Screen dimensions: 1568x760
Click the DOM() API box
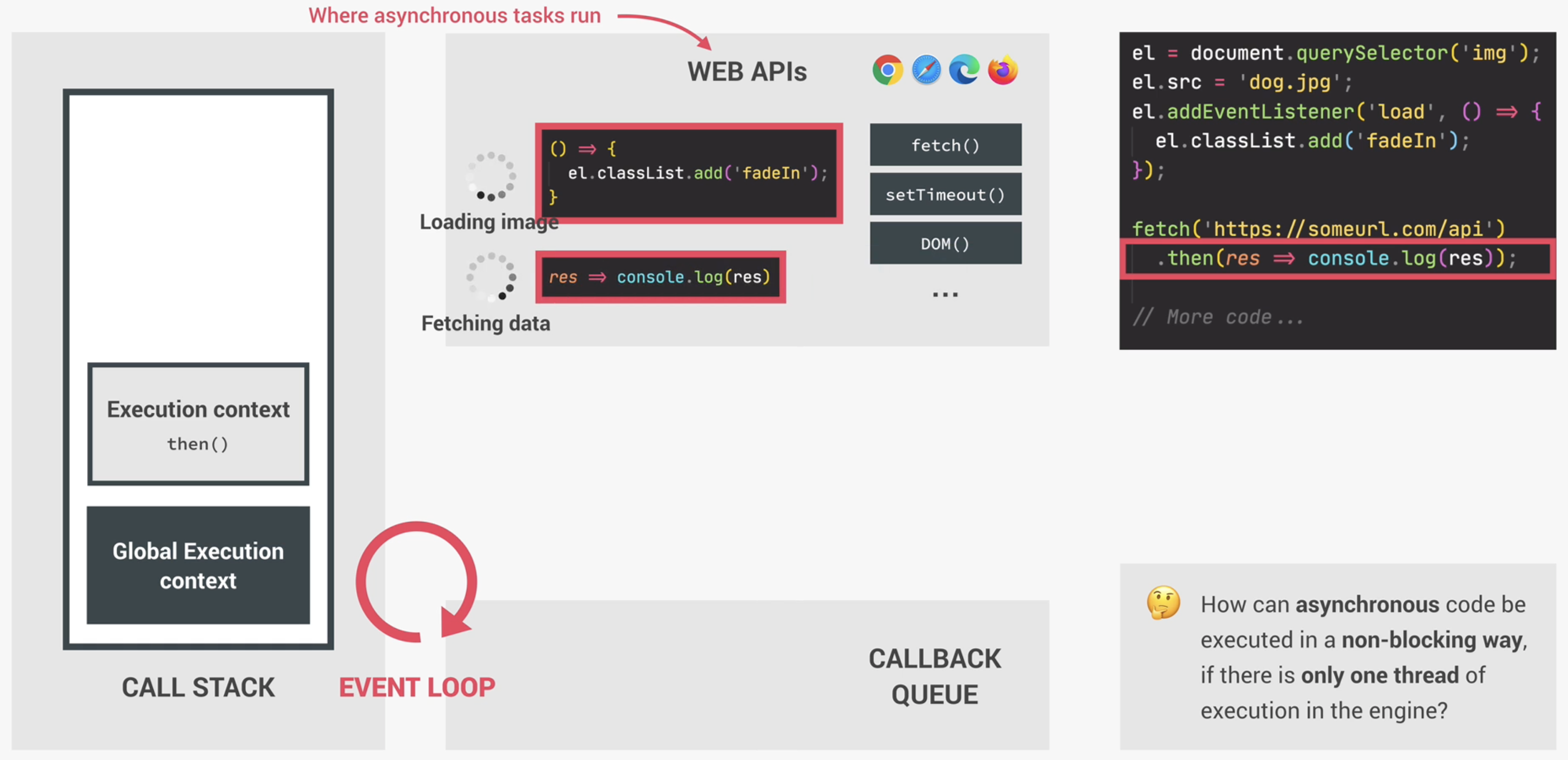(945, 244)
